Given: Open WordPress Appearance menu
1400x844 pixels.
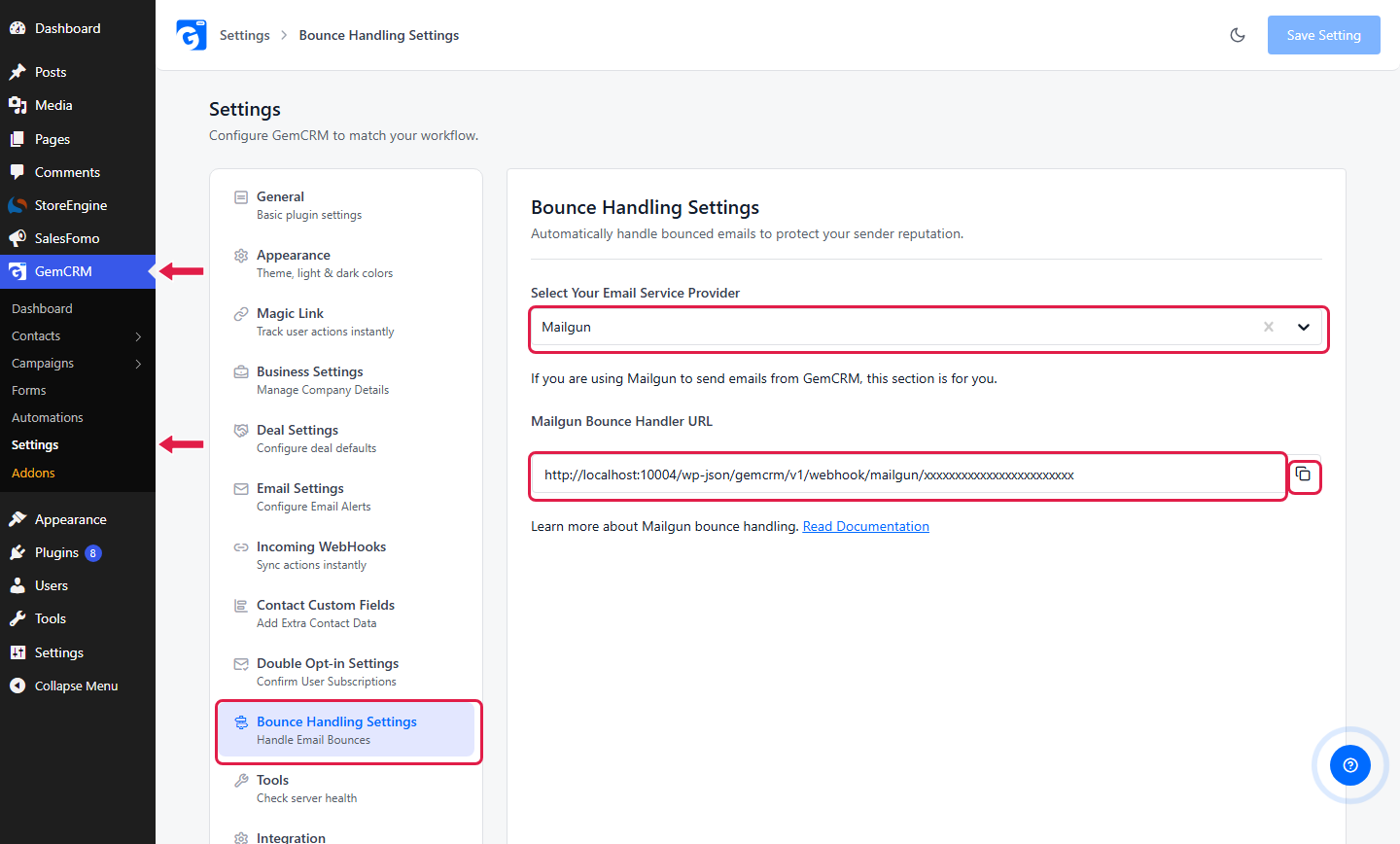Looking at the screenshot, I should tap(78, 519).
